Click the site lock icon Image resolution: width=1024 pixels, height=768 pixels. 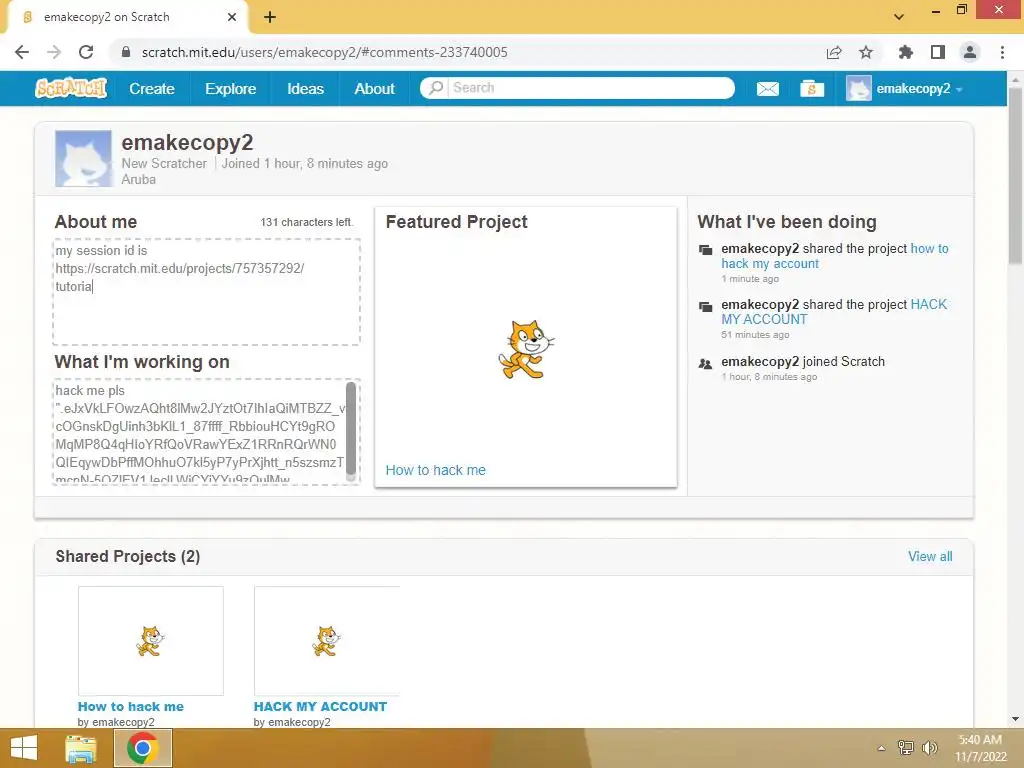point(126,52)
